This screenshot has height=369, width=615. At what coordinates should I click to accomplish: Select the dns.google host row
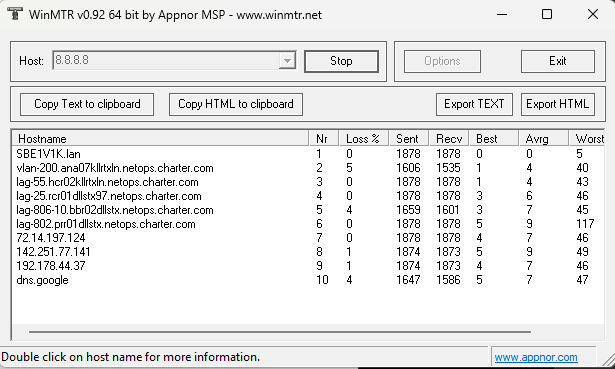coord(308,280)
